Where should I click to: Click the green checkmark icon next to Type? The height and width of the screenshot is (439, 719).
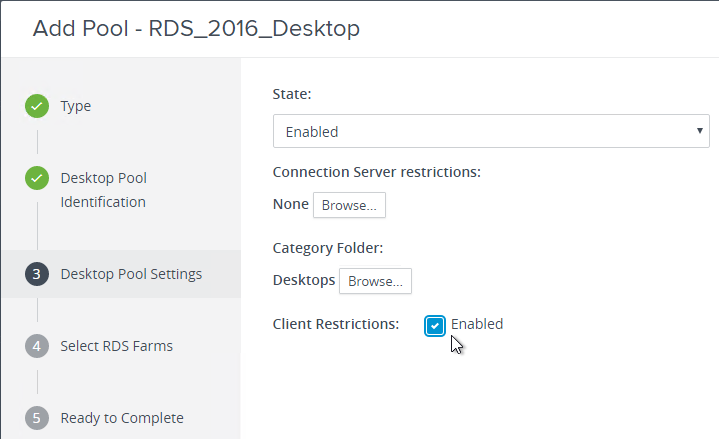click(x=37, y=106)
